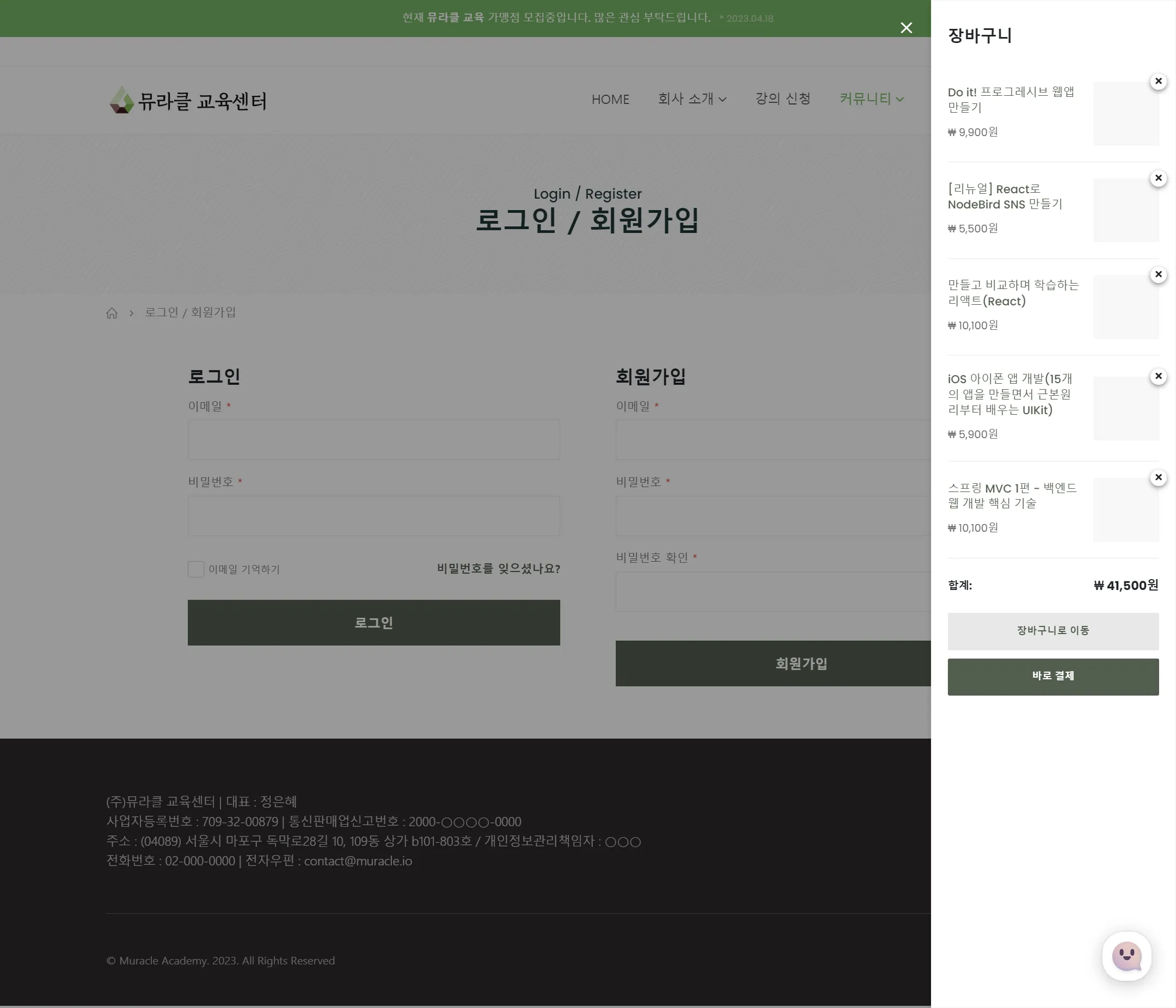This screenshot has height=1008, width=1176.
Task: Remove '만들고 비교하며 학습하는 리액트' from cart
Action: [1159, 274]
